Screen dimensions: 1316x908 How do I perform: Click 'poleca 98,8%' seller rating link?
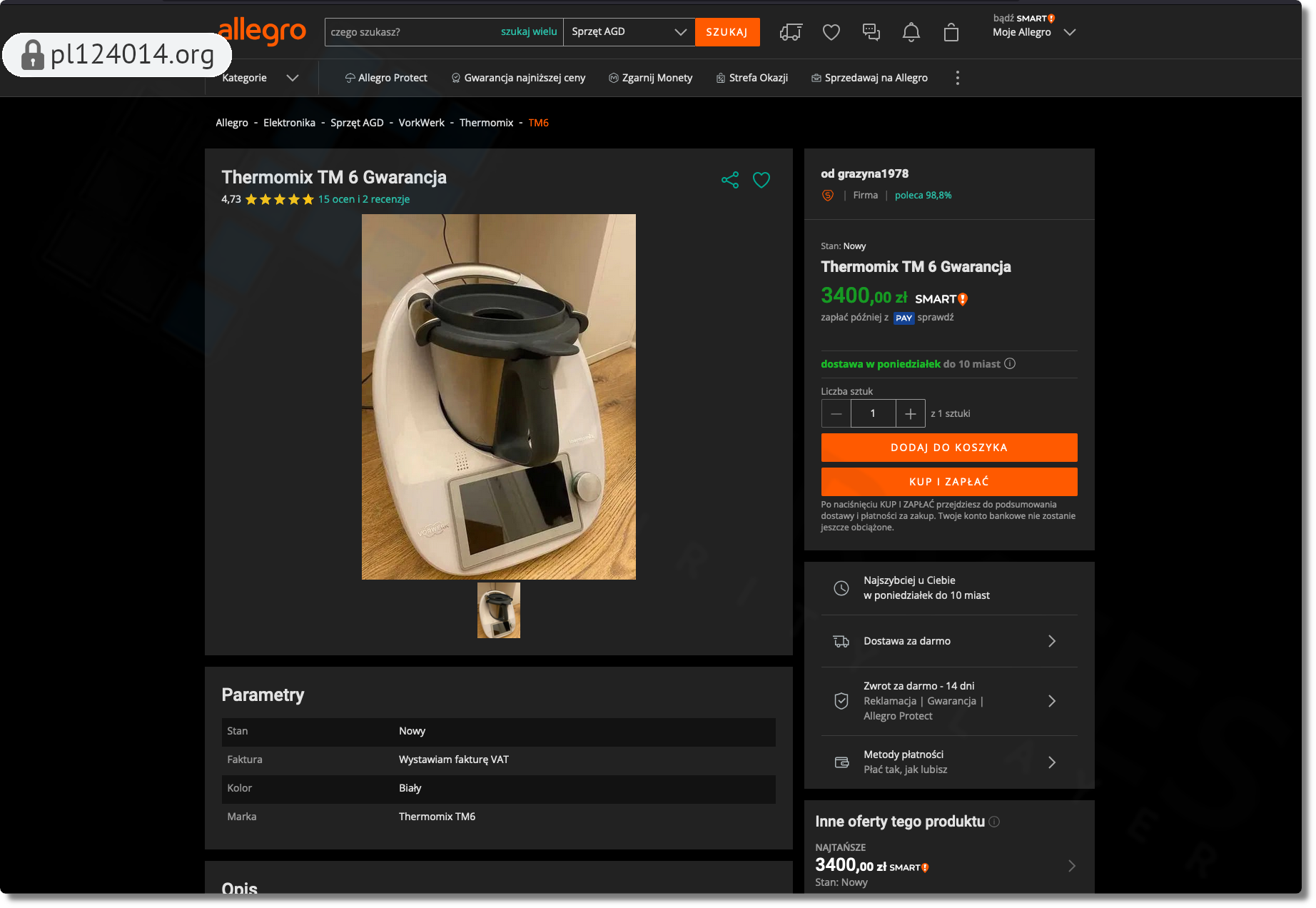(923, 196)
